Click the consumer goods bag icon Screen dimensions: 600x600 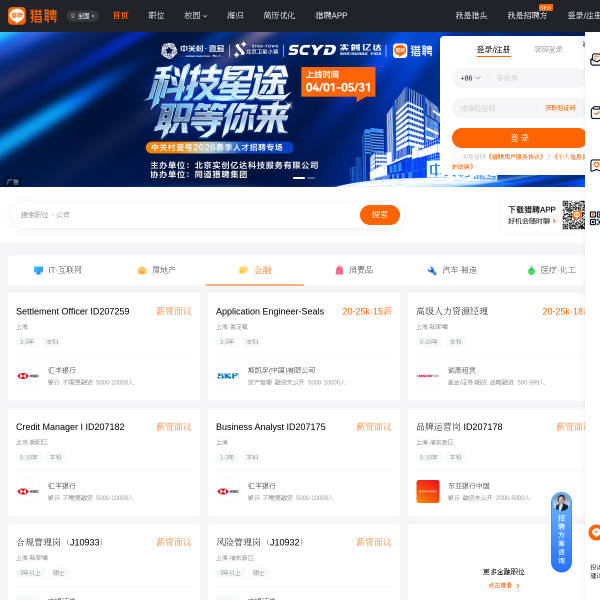[339, 271]
